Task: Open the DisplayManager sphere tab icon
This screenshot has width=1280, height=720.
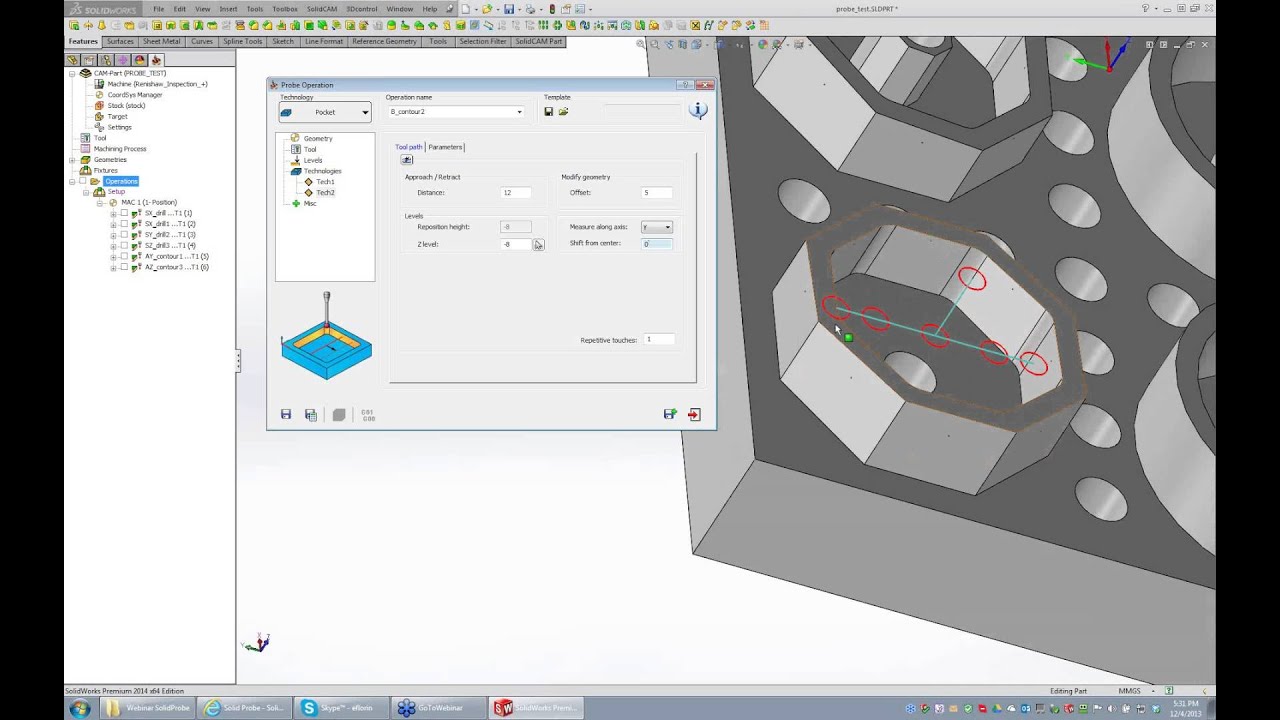Action: pos(139,60)
